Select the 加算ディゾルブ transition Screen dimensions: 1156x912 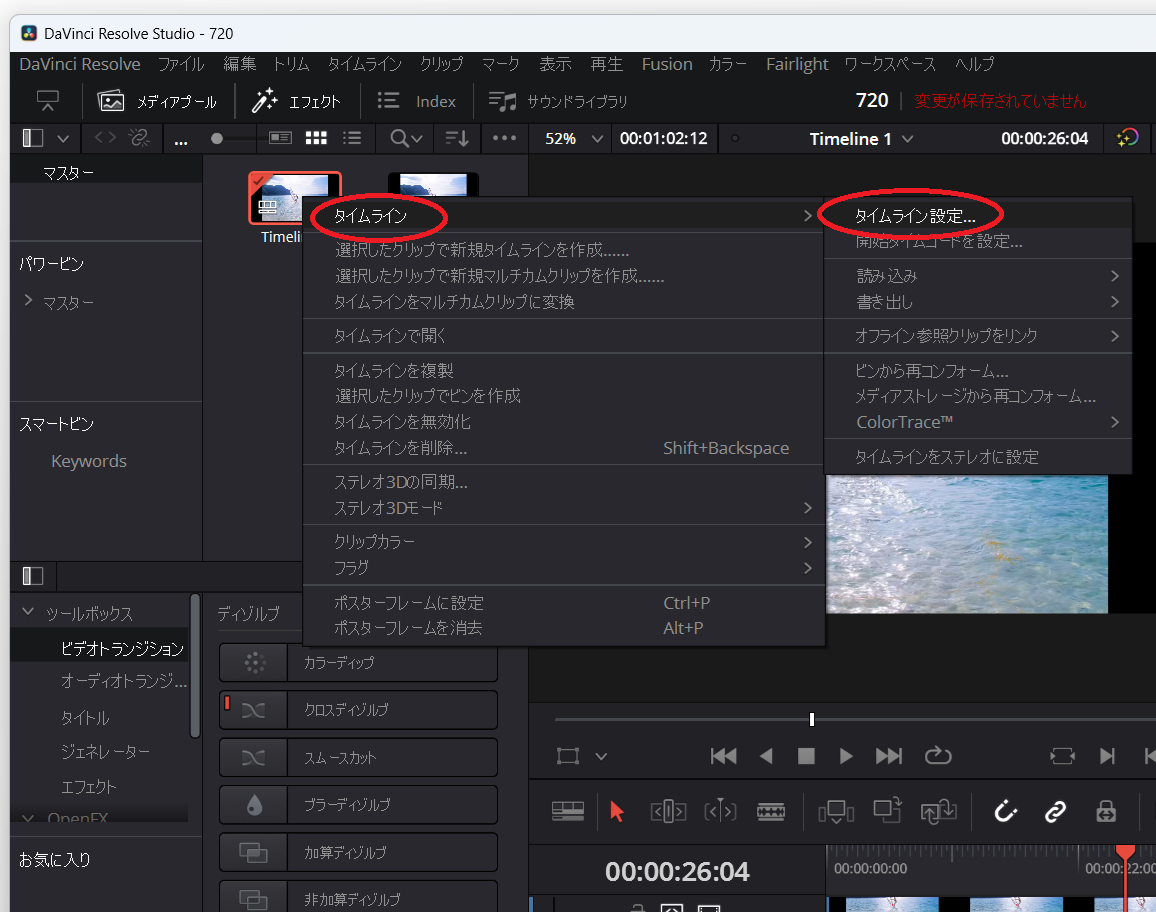pos(358,852)
